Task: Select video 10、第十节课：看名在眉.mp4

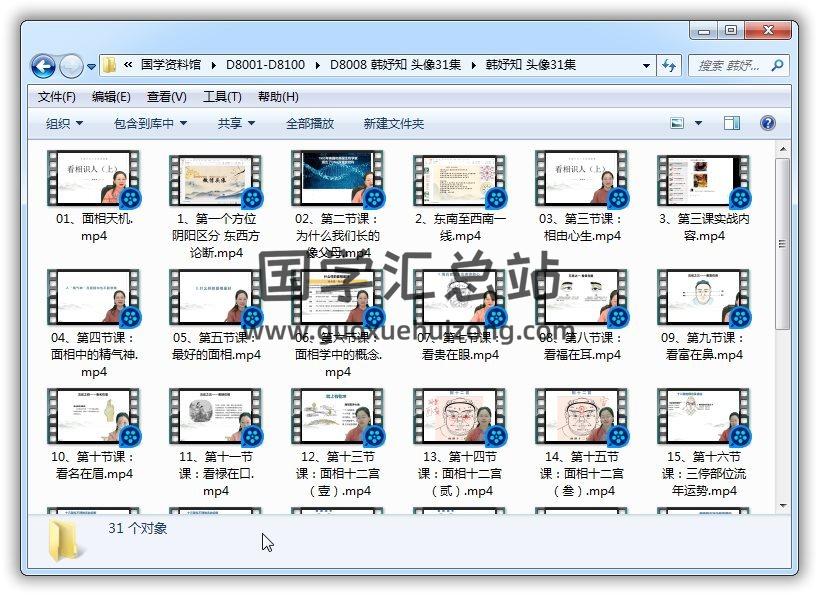Action: 93,434
